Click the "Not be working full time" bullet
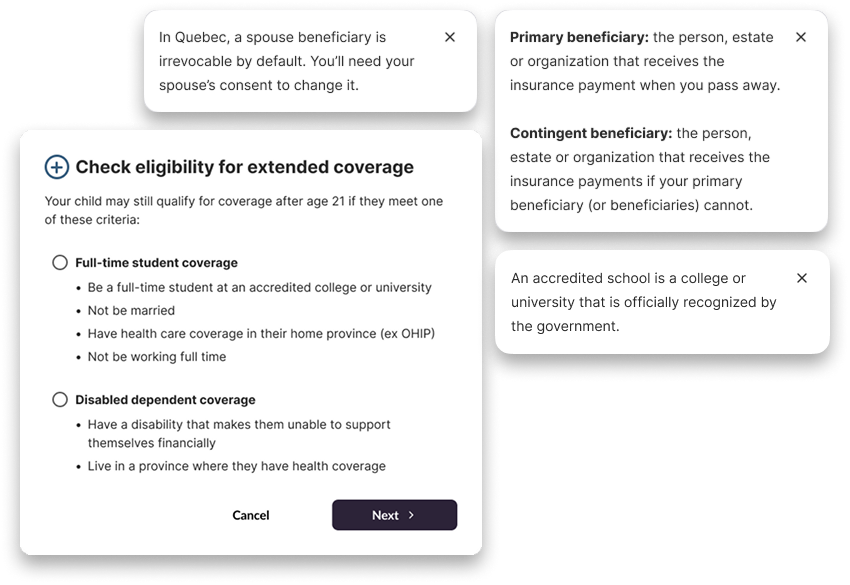Viewport: 850px width, 585px height. coord(157,356)
